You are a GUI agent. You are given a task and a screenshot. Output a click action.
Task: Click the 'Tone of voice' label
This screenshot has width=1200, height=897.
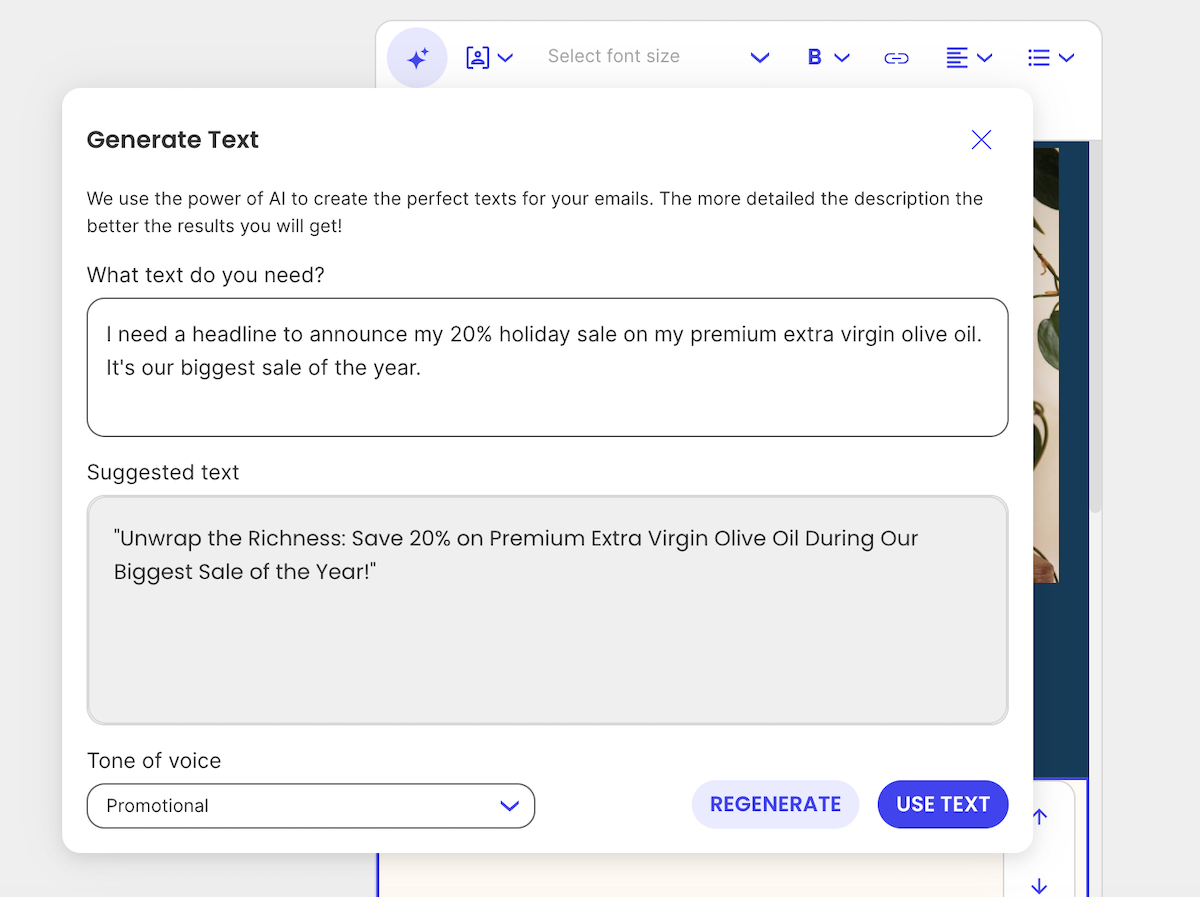(154, 761)
